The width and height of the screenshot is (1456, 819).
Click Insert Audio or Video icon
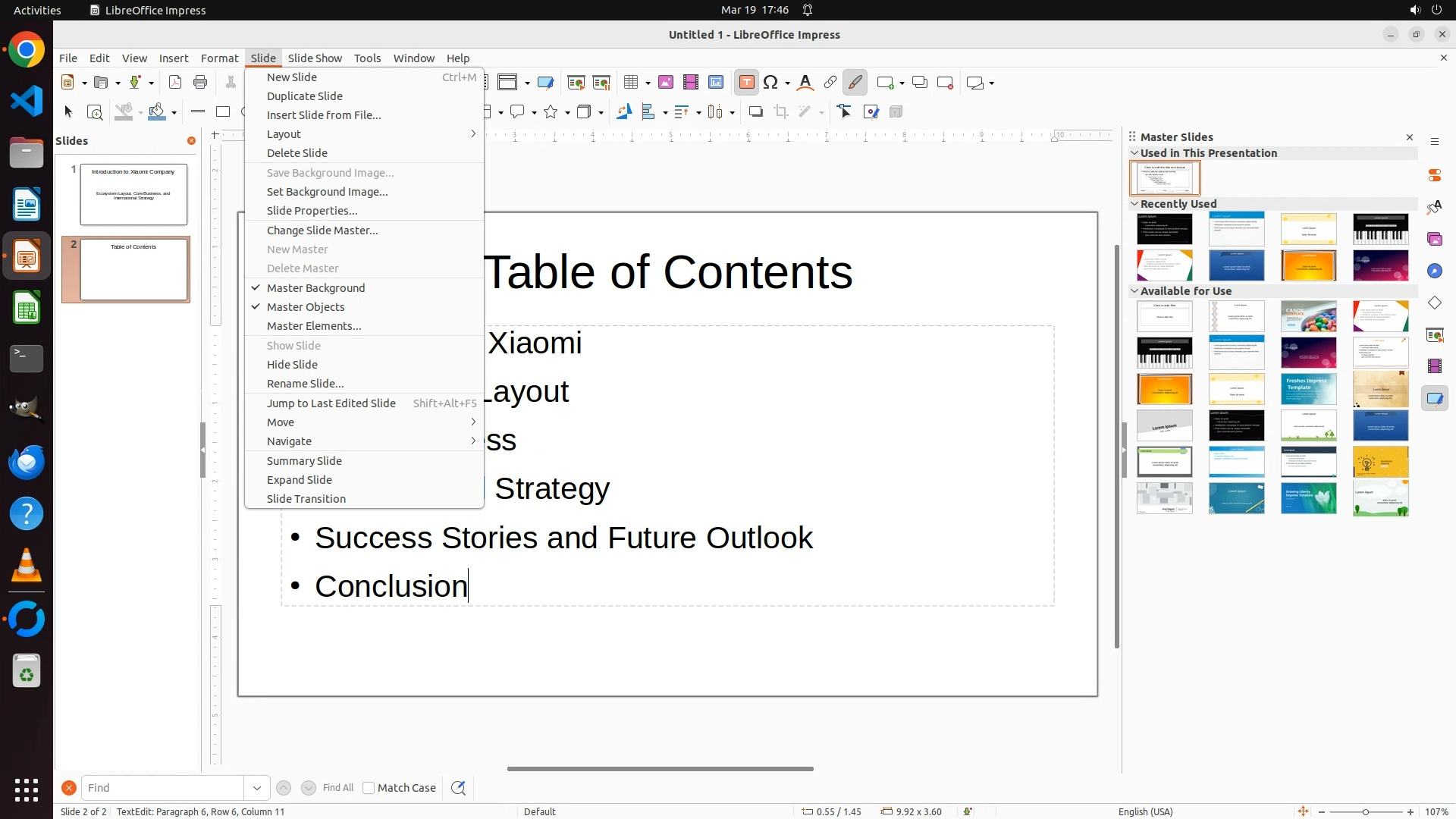(x=691, y=83)
